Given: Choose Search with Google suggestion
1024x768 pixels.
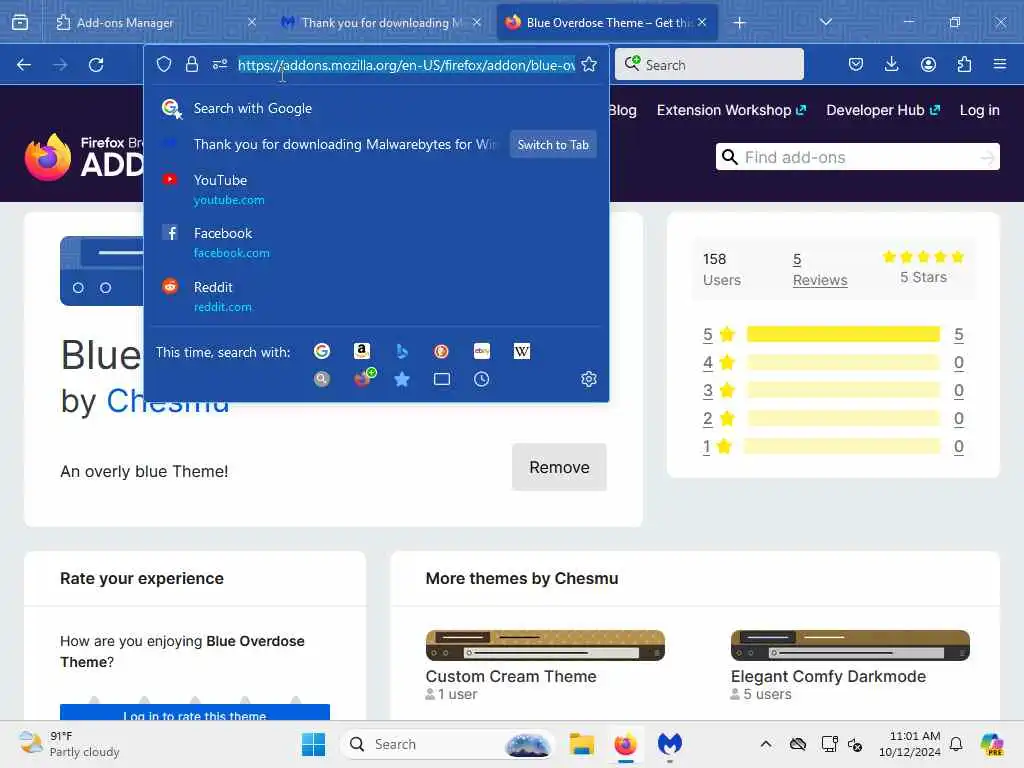Looking at the screenshot, I should coord(377,108).
